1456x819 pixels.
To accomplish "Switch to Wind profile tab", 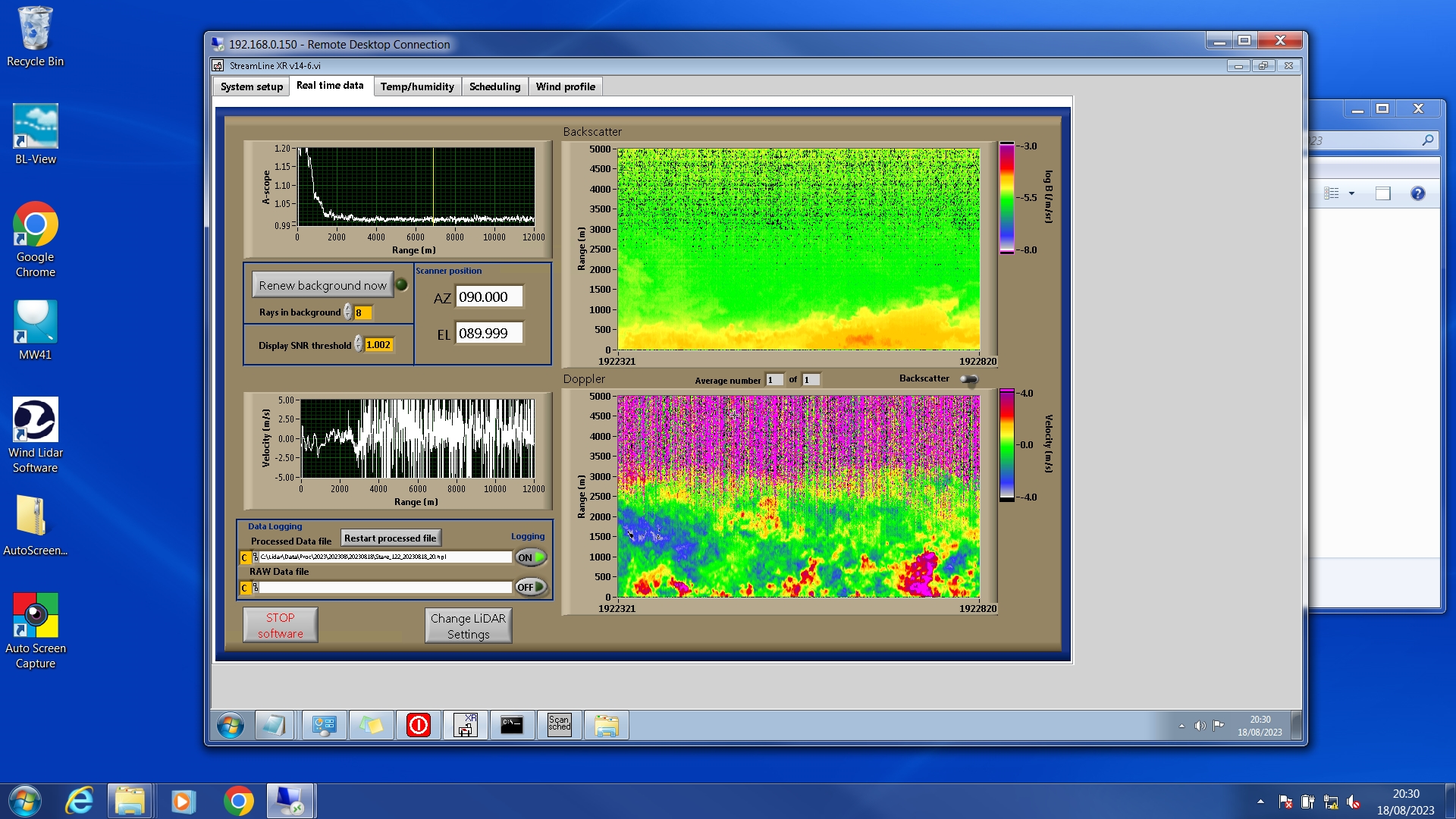I will pos(565,86).
